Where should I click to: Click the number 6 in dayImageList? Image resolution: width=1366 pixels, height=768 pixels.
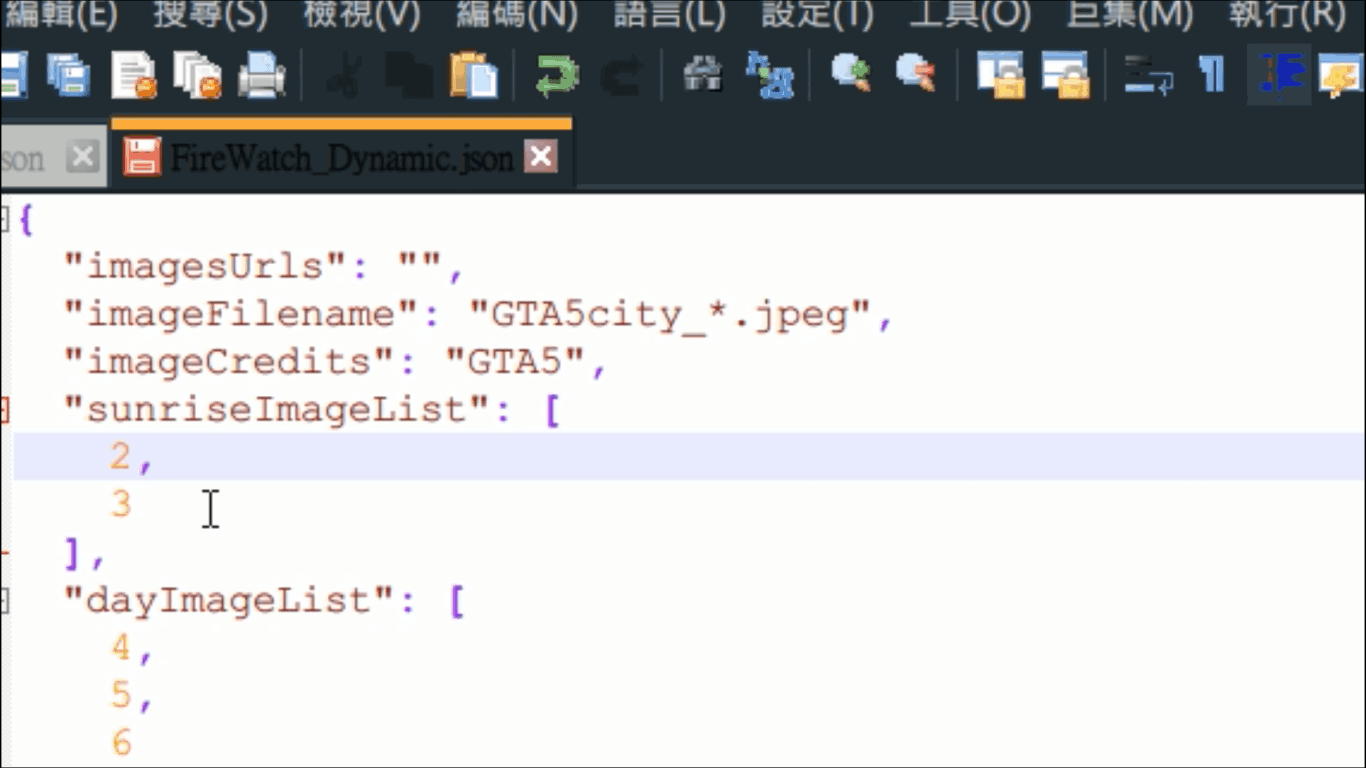pos(121,742)
